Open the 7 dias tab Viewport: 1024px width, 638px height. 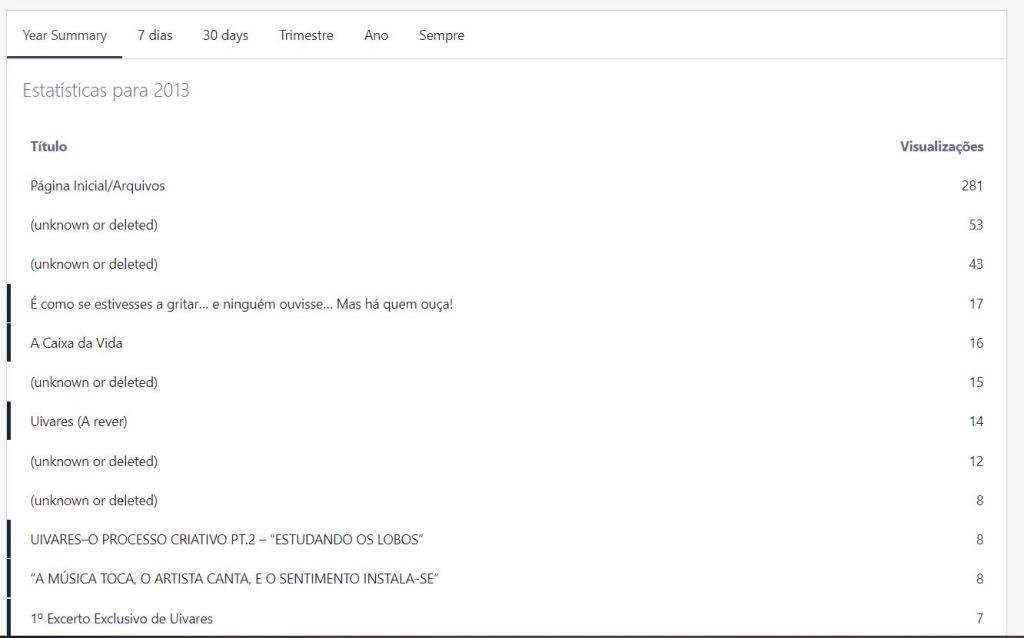(x=155, y=35)
